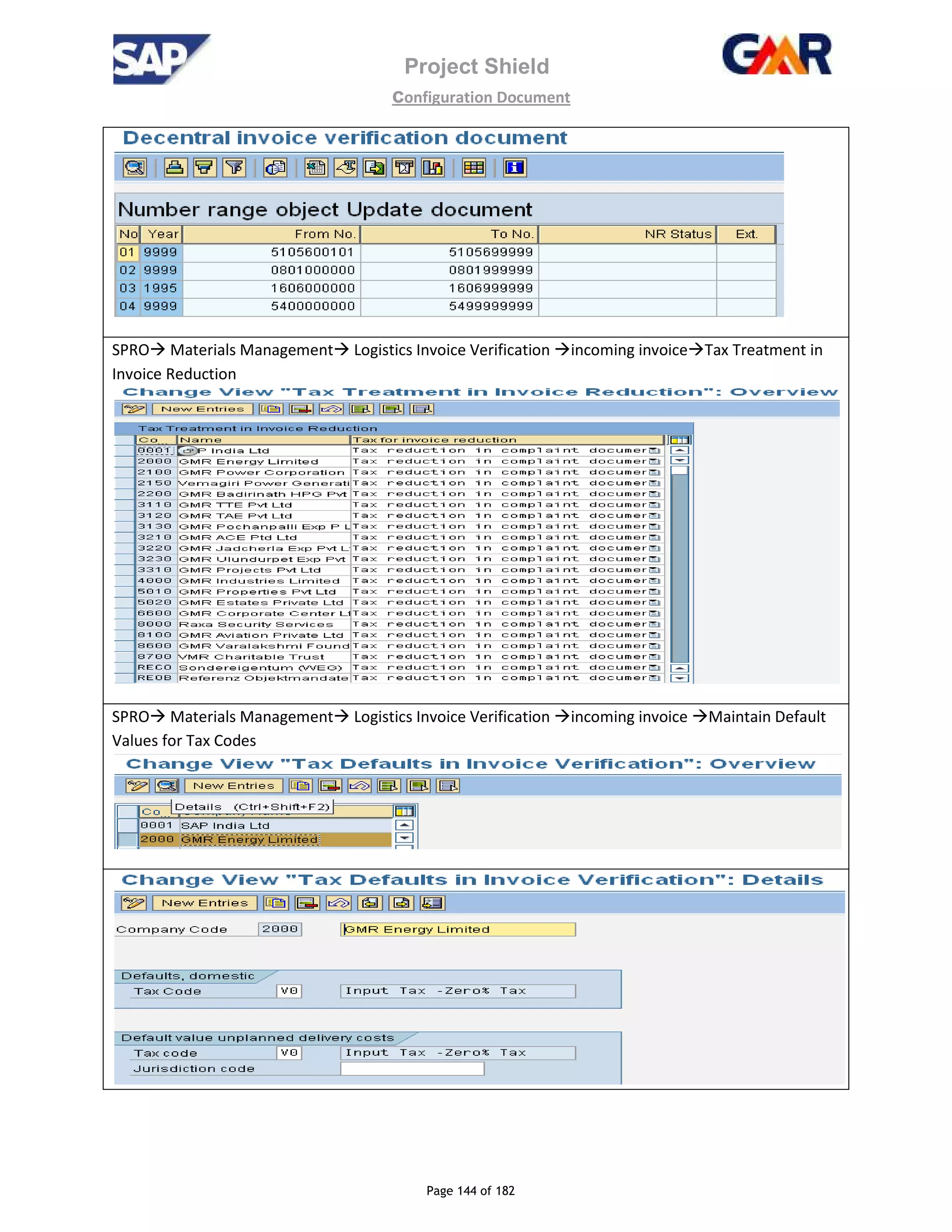This screenshot has width=952, height=1232.
Task: Click Tax code field under unplanned delivery costs
Action: (289, 1053)
